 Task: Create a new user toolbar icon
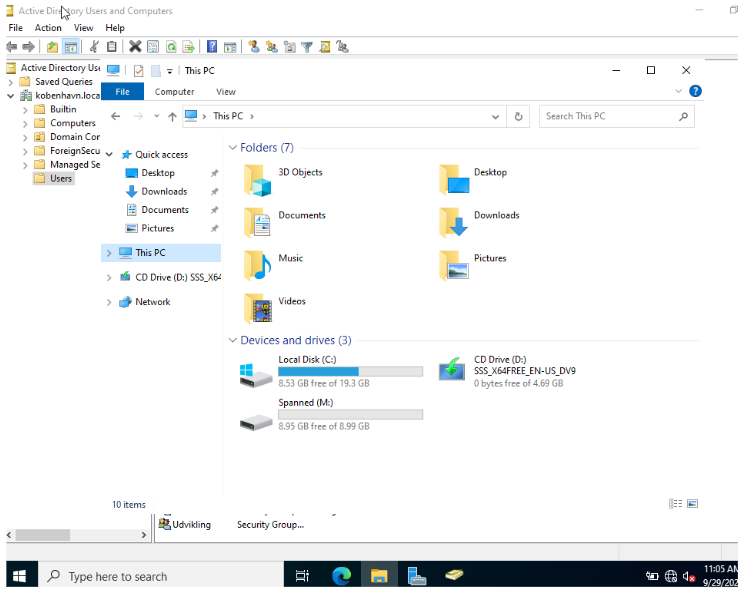pos(254,46)
